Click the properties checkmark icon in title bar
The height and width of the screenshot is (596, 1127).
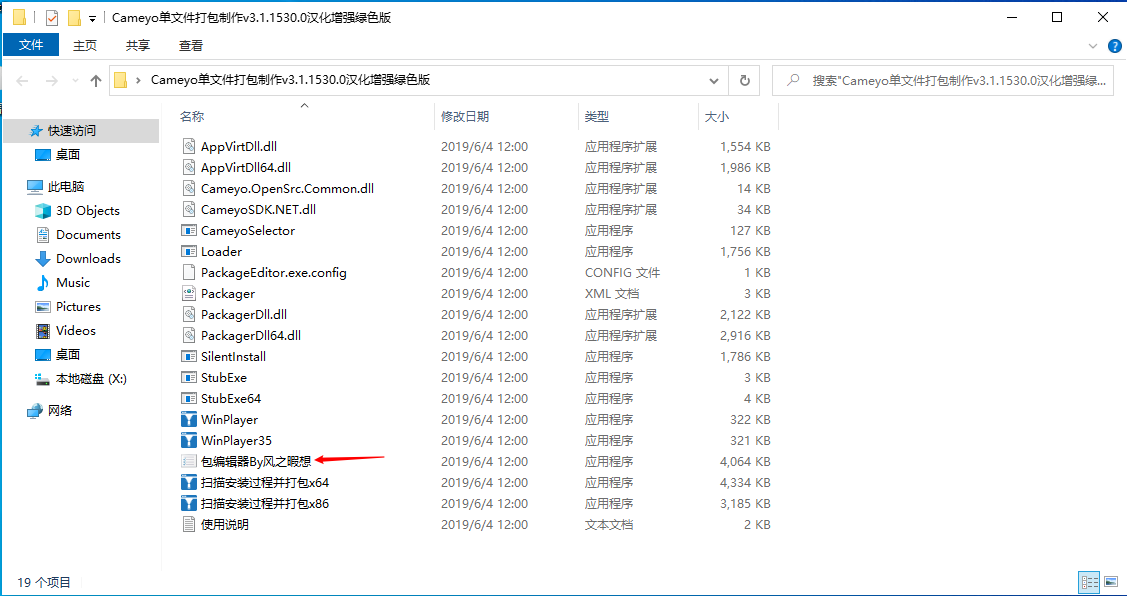pyautogui.click(x=52, y=18)
